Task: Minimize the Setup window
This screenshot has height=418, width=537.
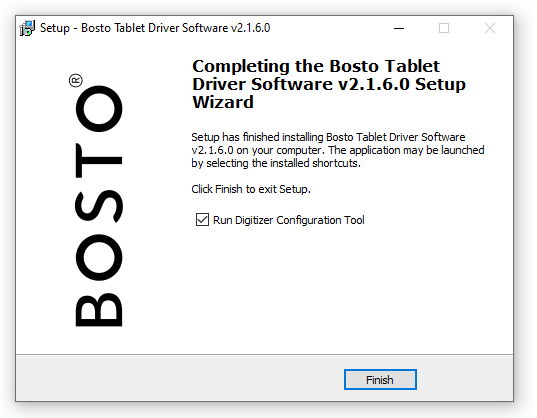Action: click(x=399, y=28)
